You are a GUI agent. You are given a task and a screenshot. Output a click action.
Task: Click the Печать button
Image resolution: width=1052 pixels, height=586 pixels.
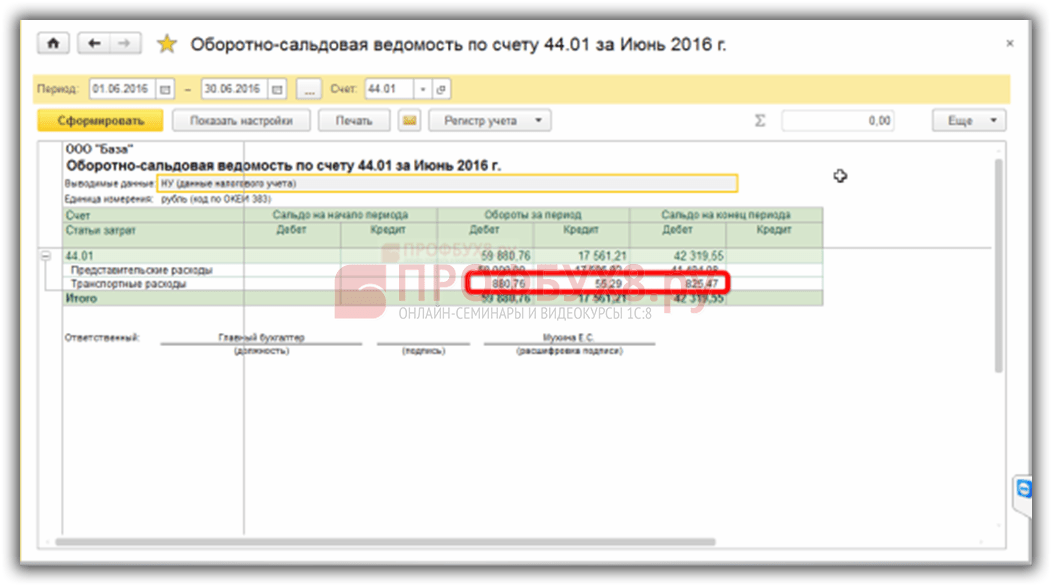pos(354,121)
